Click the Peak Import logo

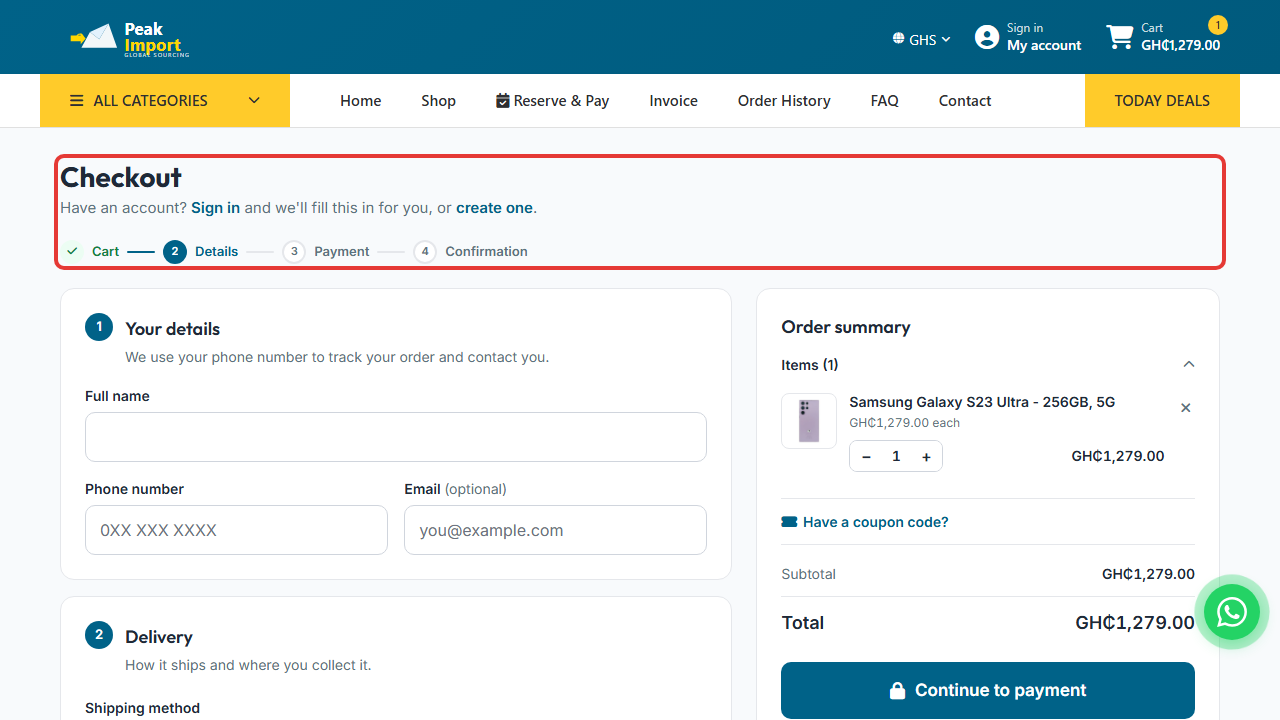click(130, 38)
